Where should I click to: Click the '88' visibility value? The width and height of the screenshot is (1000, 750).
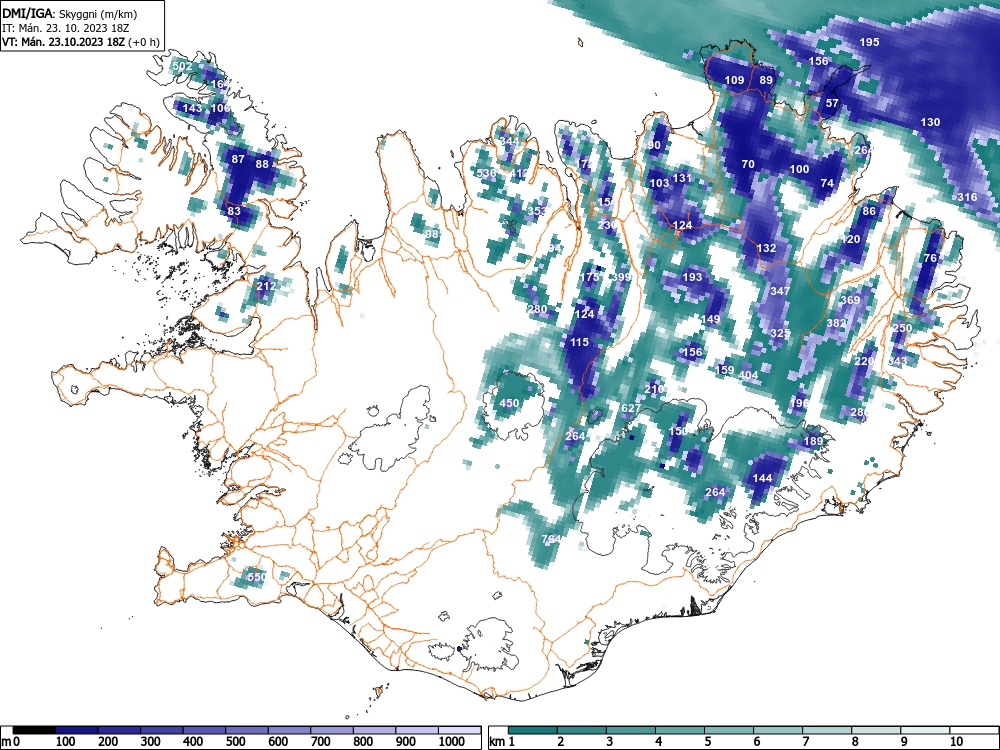click(x=262, y=164)
